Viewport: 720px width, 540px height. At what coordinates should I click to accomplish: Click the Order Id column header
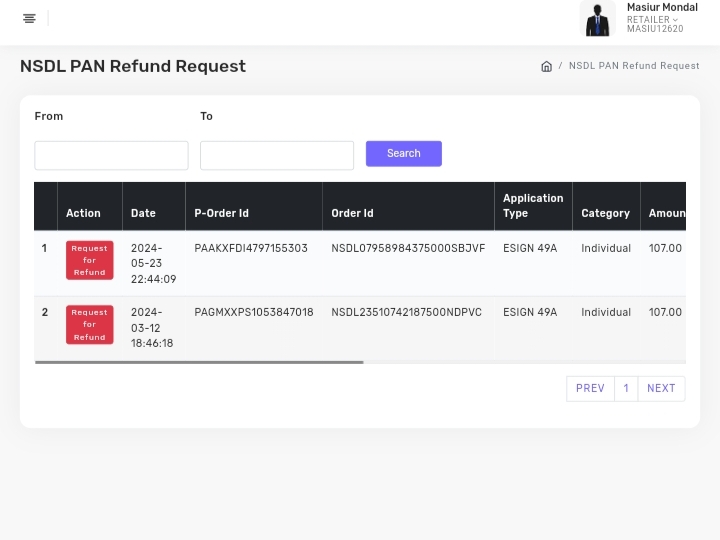tap(352, 213)
